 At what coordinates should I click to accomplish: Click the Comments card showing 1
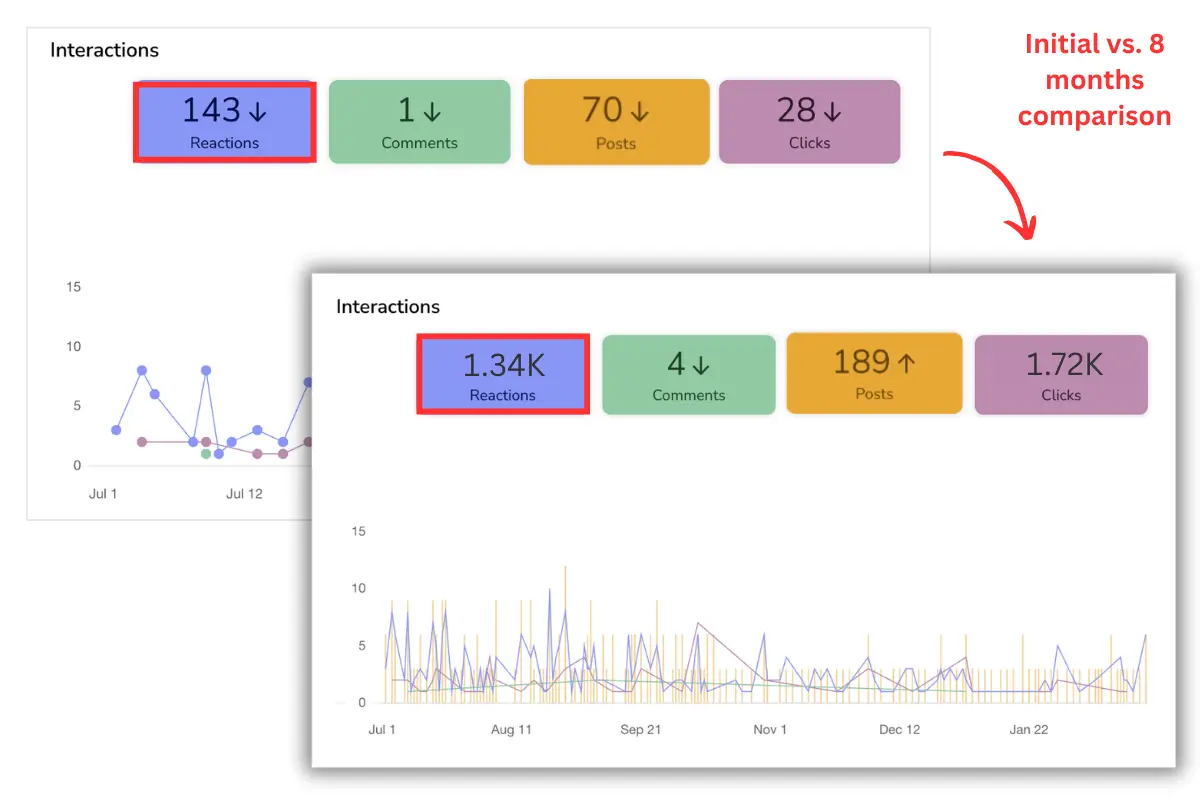(419, 120)
